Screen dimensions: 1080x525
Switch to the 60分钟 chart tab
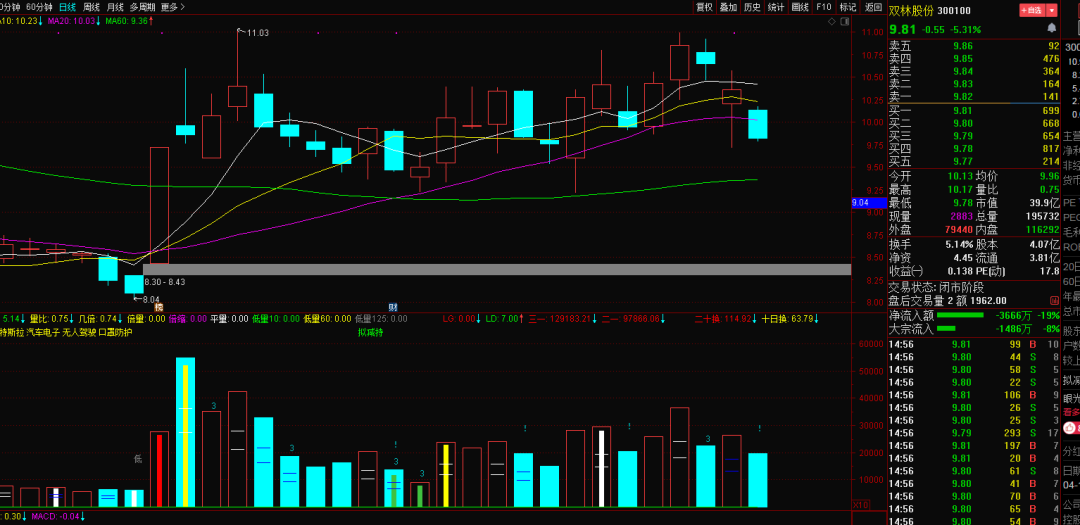(39, 7)
